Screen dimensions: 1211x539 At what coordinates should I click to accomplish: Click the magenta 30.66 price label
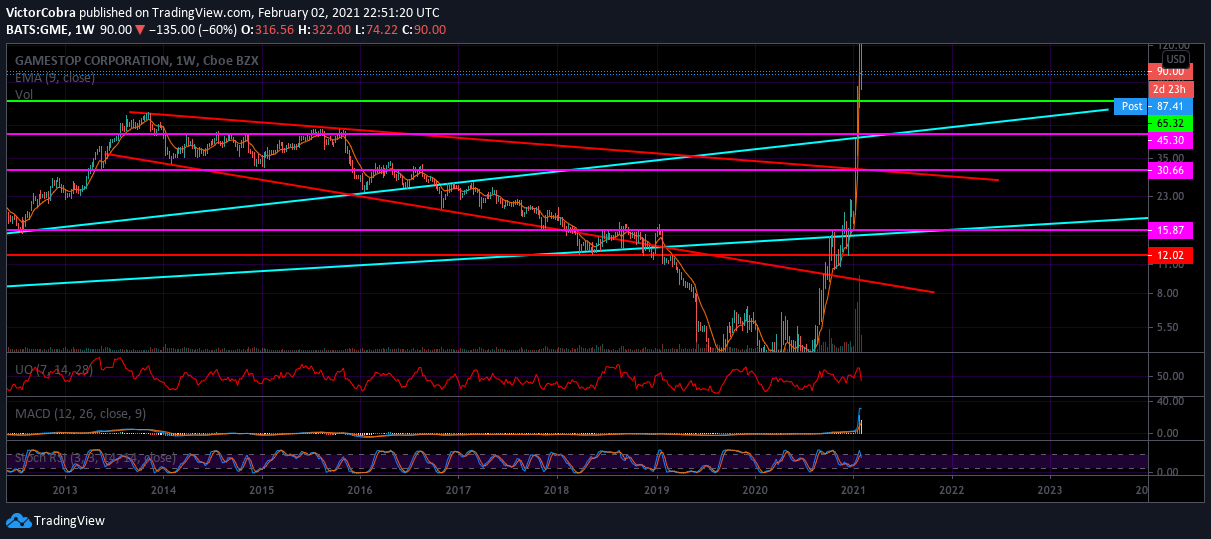point(1170,171)
